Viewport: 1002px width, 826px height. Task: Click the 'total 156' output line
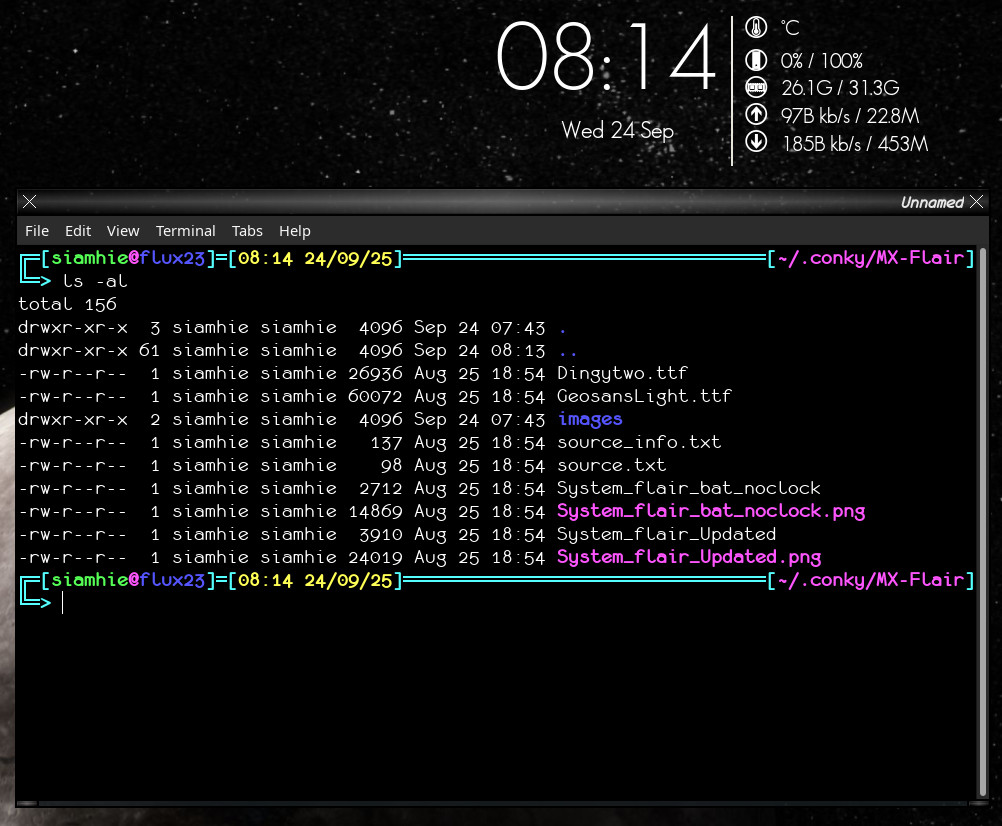[67, 304]
